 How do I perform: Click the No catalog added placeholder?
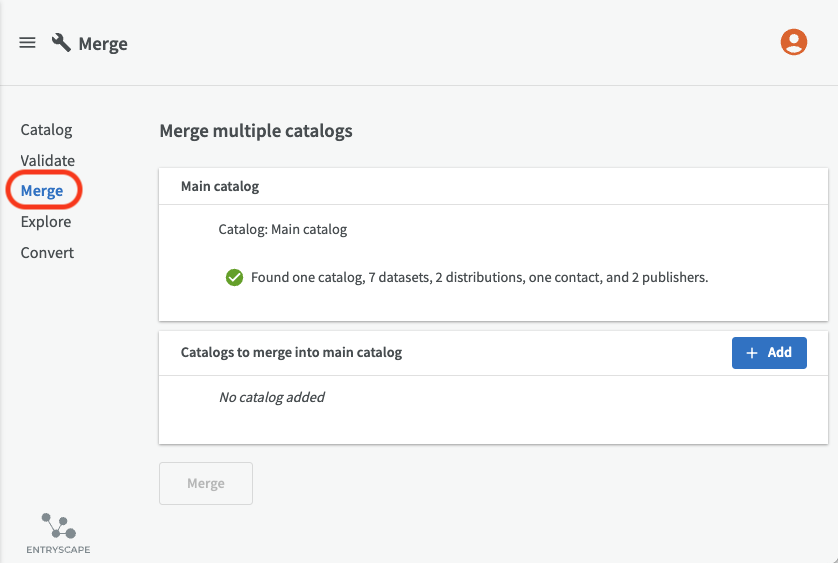click(x=271, y=397)
